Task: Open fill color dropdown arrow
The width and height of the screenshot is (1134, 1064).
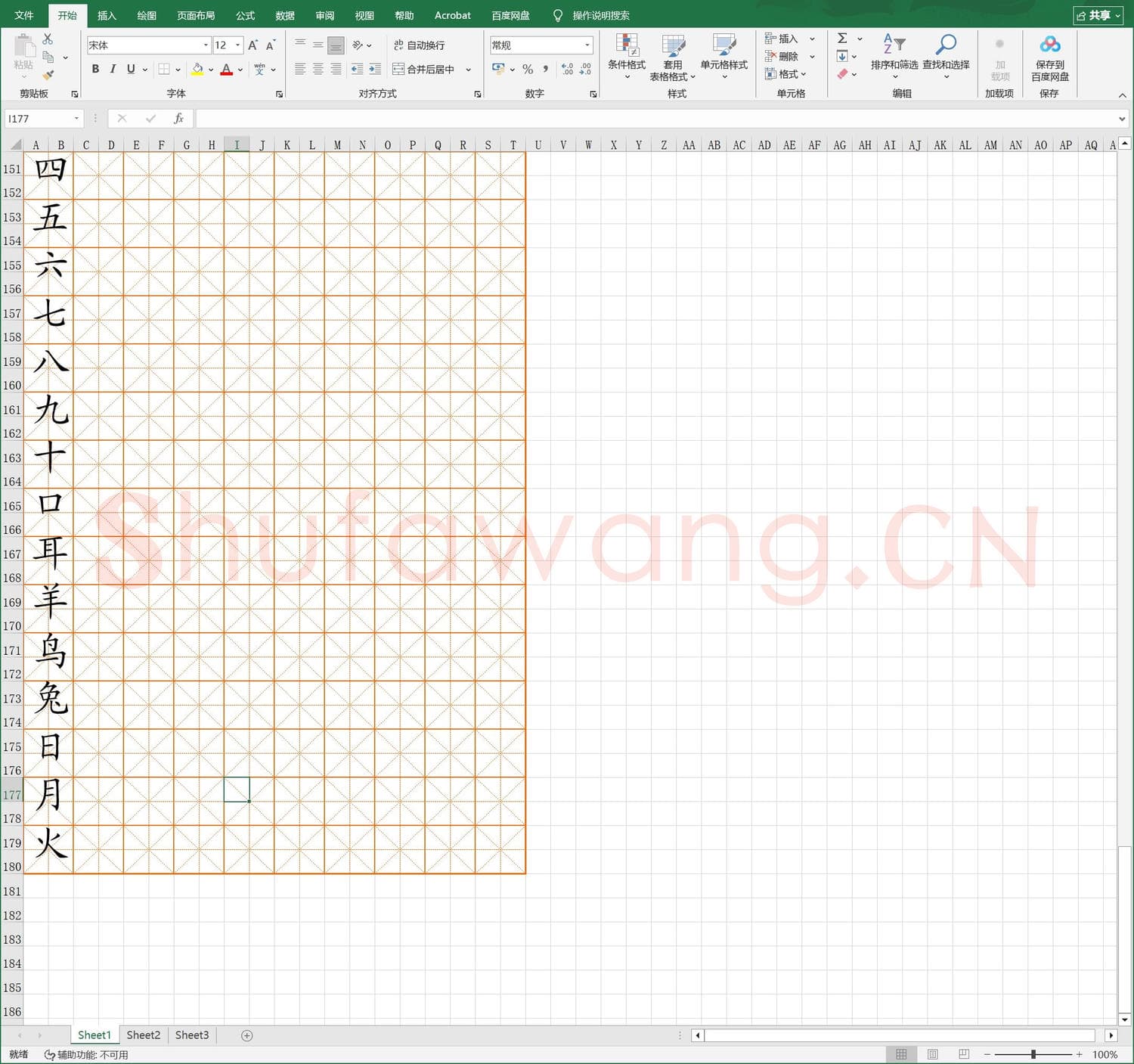Action: tap(211, 70)
